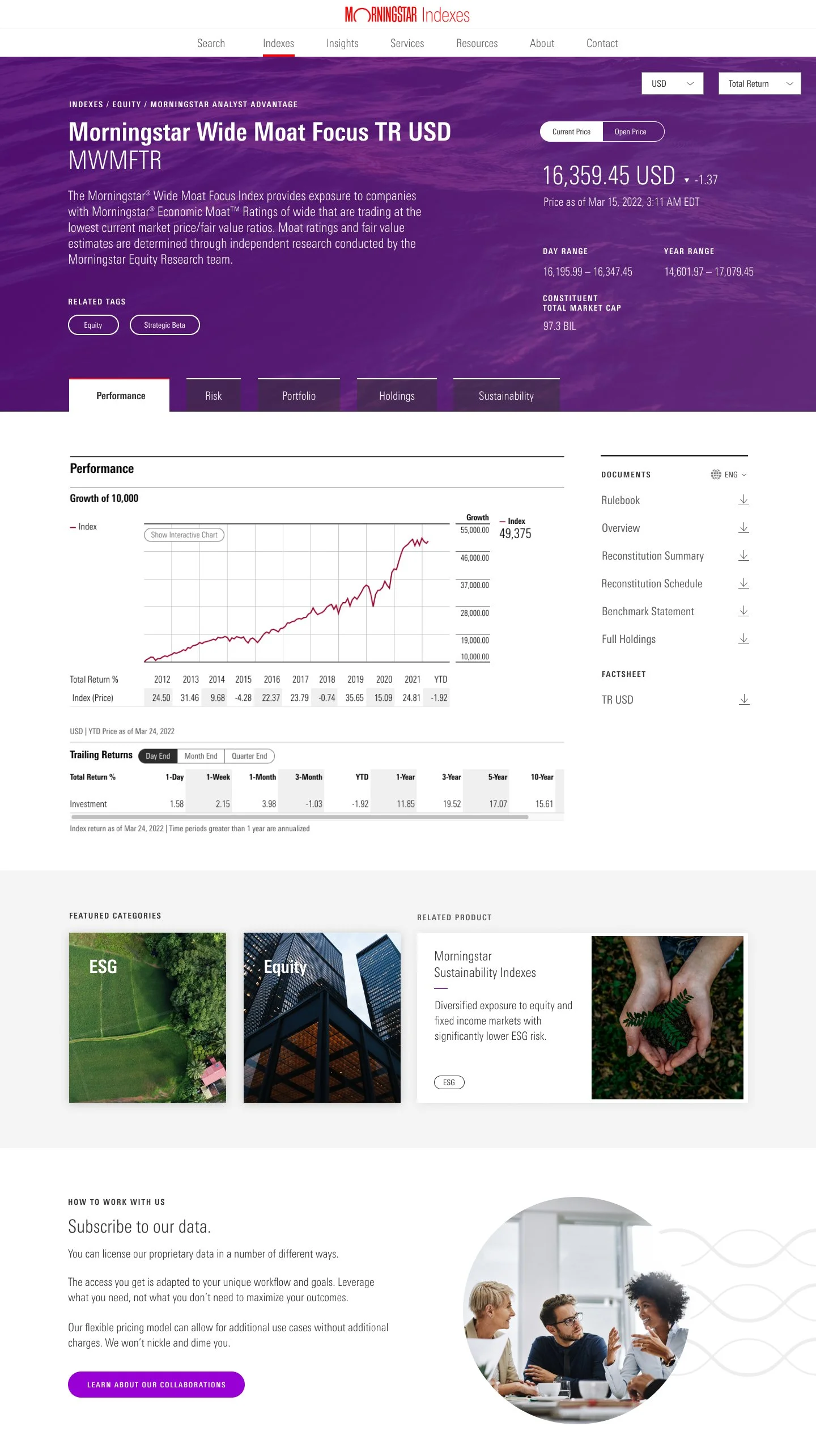The height and width of the screenshot is (1456, 816).
Task: Open the Reconstitution Summary link
Action: pos(653,556)
